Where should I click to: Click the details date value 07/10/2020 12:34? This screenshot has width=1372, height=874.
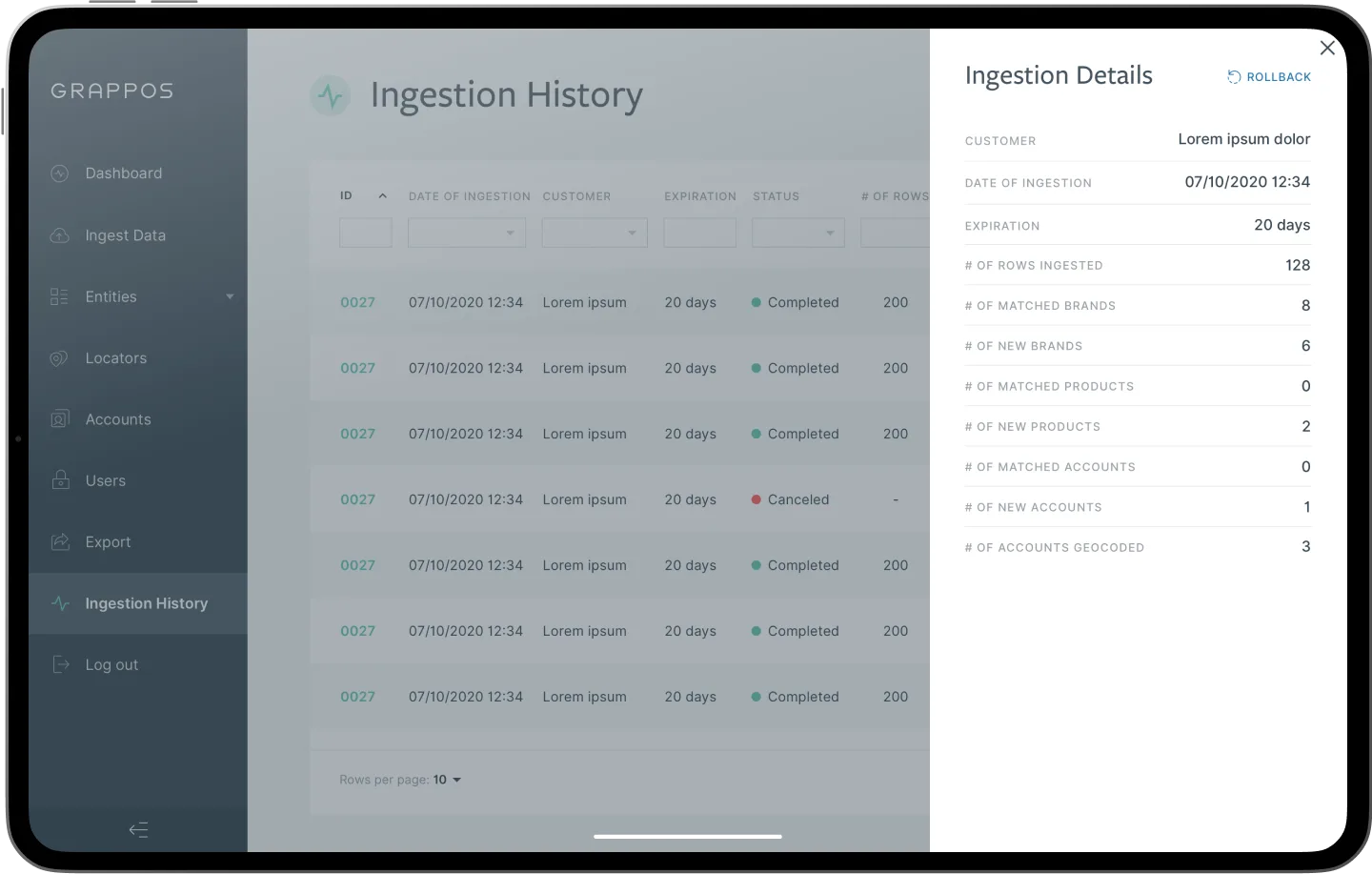(1247, 182)
